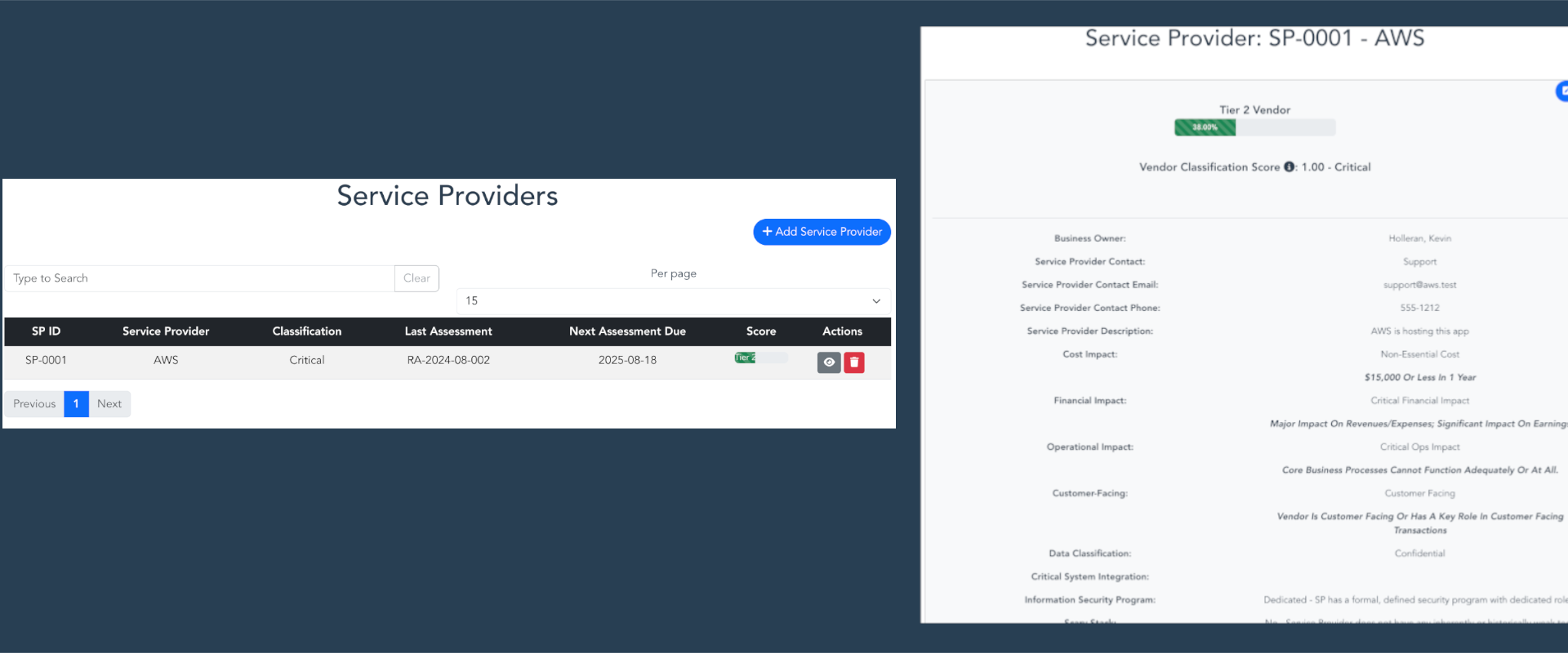Click the Non-Essential Cost value

click(1419, 354)
